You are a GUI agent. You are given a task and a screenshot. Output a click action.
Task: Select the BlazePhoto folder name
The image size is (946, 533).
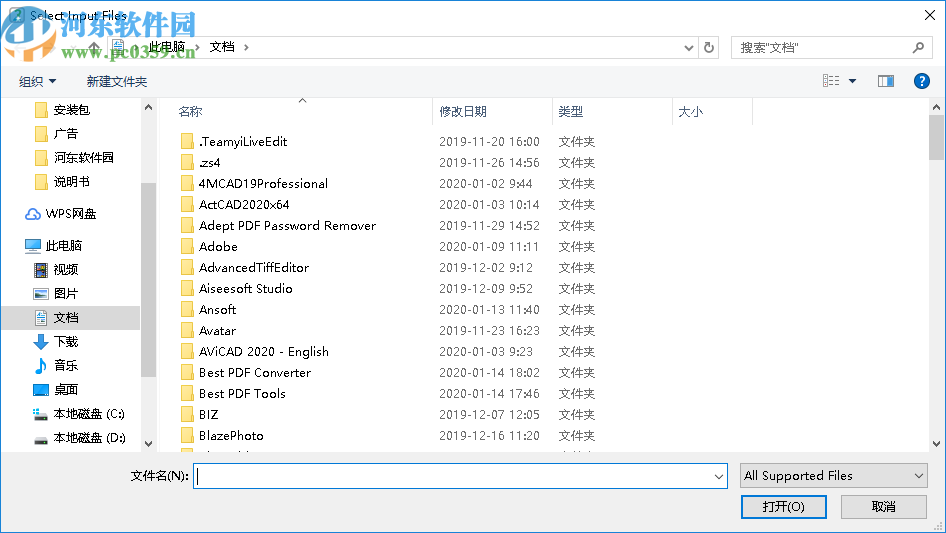point(231,436)
